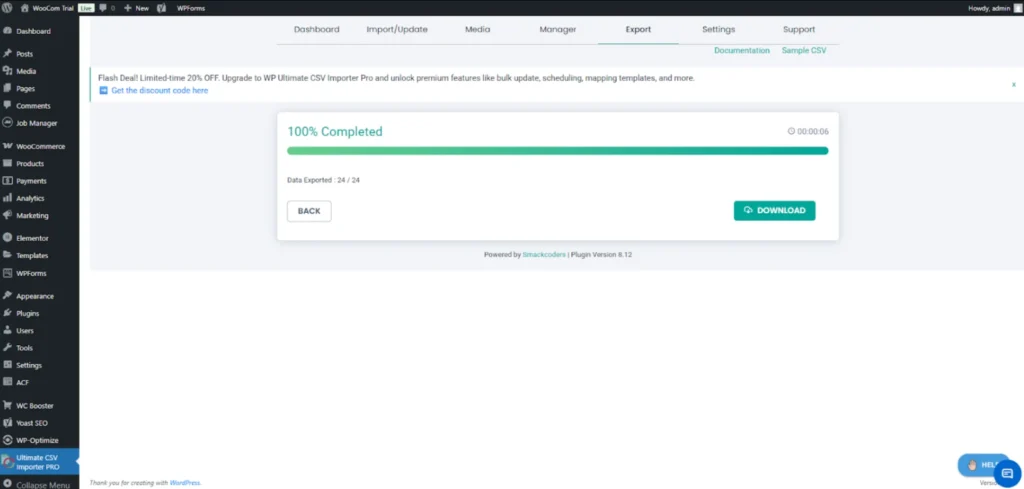Open the Help chat bubble button
This screenshot has width=1024, height=489.
[x=984, y=465]
